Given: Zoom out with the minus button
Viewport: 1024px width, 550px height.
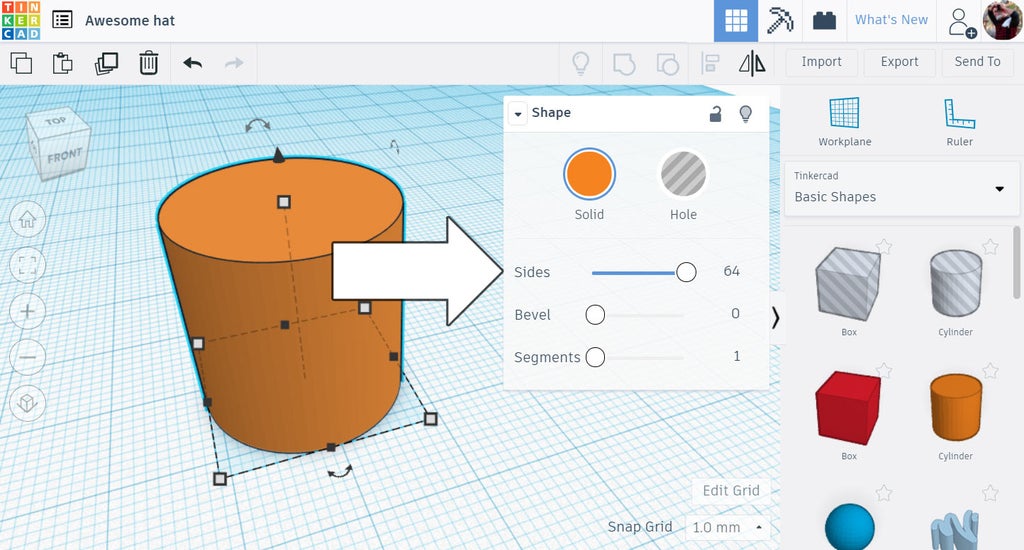Looking at the screenshot, I should tap(27, 357).
